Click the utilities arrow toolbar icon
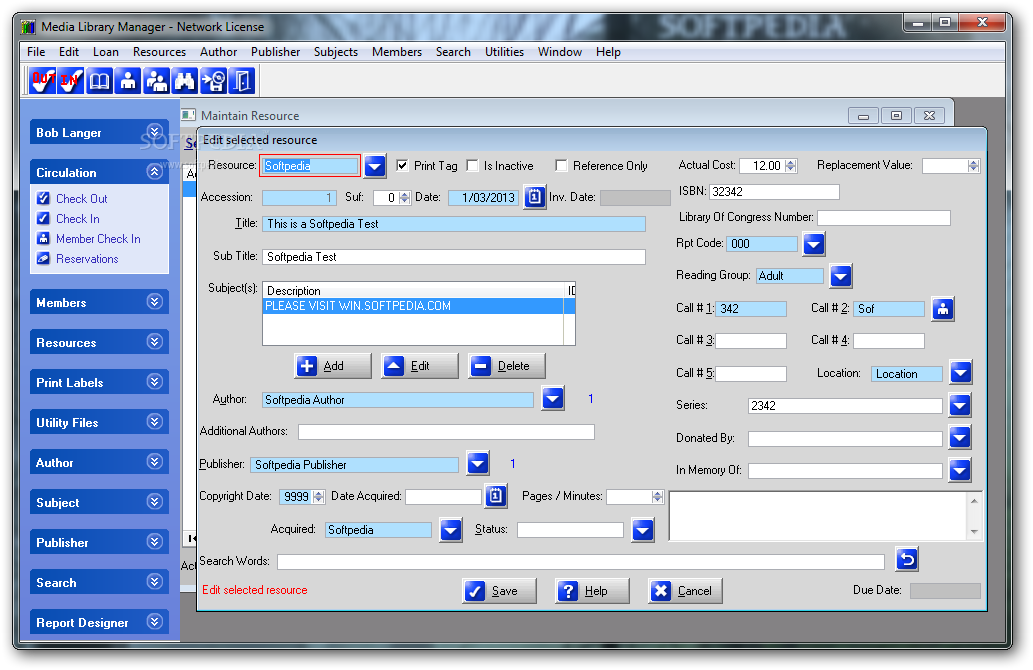This screenshot has width=1033, height=670. pos(213,81)
